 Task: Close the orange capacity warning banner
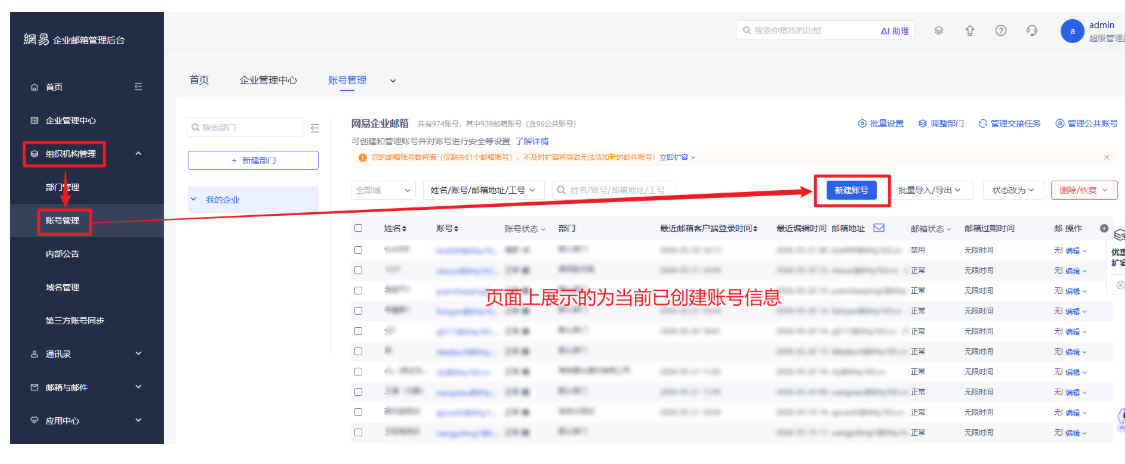tap(1106, 157)
